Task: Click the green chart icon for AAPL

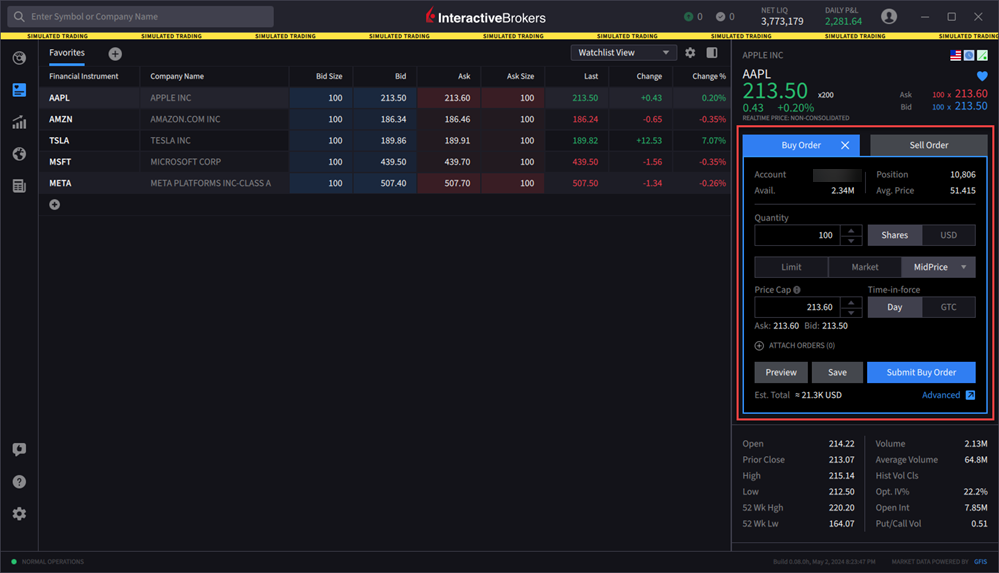Action: [982, 55]
